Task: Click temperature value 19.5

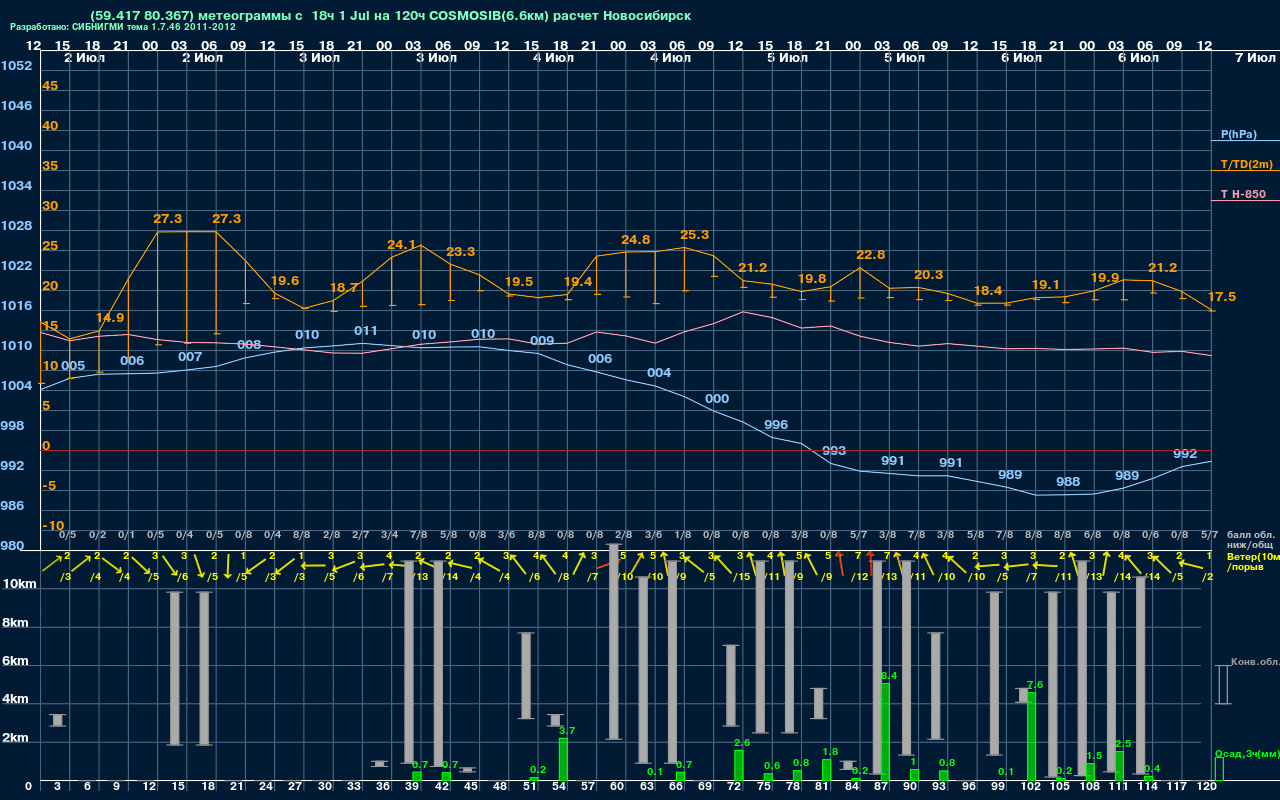Action: [519, 282]
